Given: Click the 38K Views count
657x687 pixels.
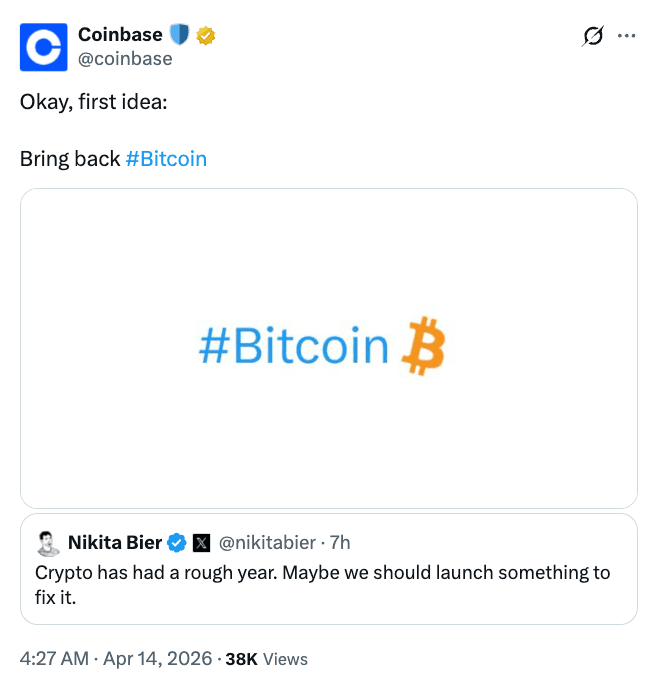Looking at the screenshot, I should [x=267, y=659].
